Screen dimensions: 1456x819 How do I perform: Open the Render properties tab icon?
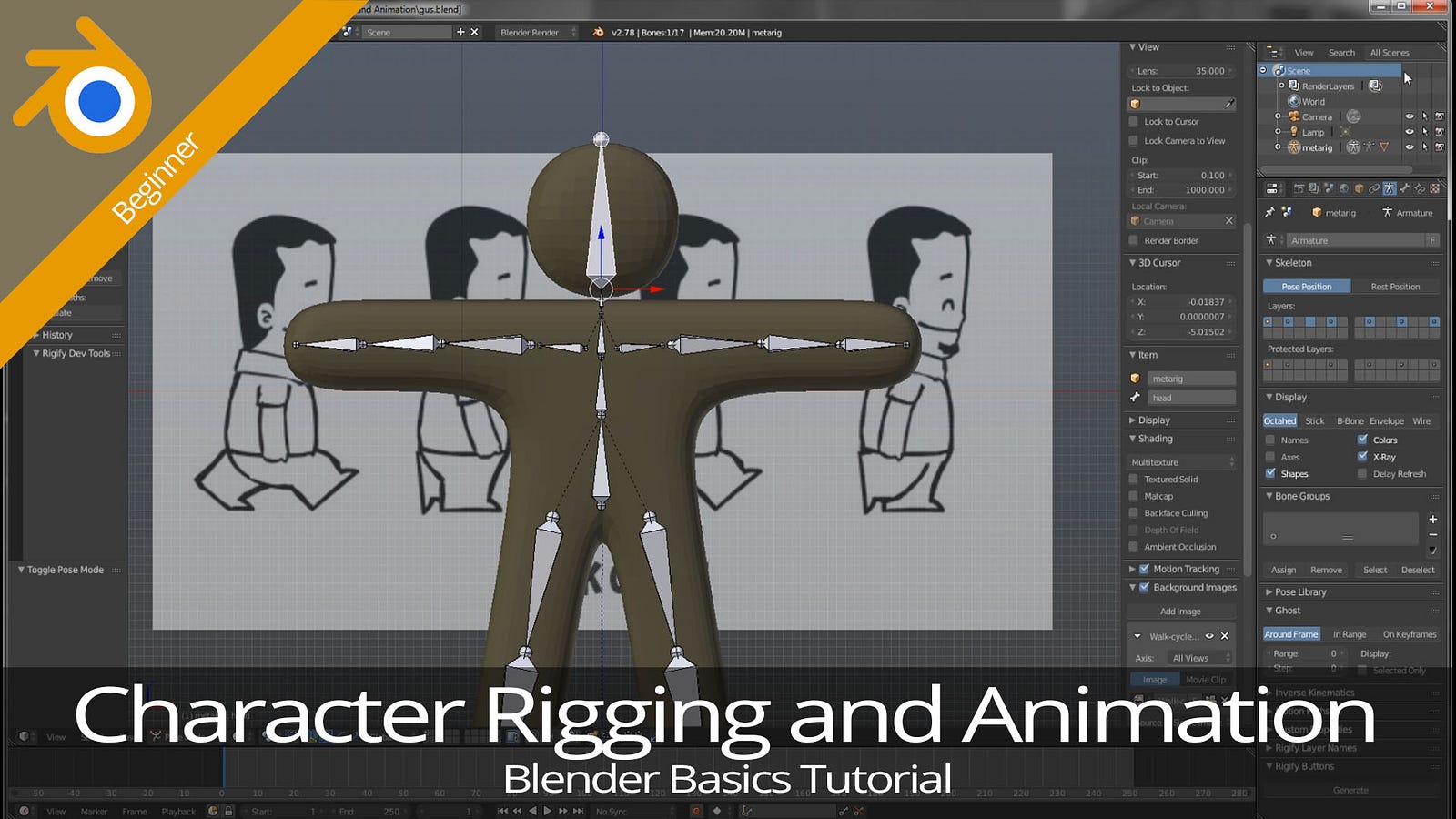tap(1299, 188)
